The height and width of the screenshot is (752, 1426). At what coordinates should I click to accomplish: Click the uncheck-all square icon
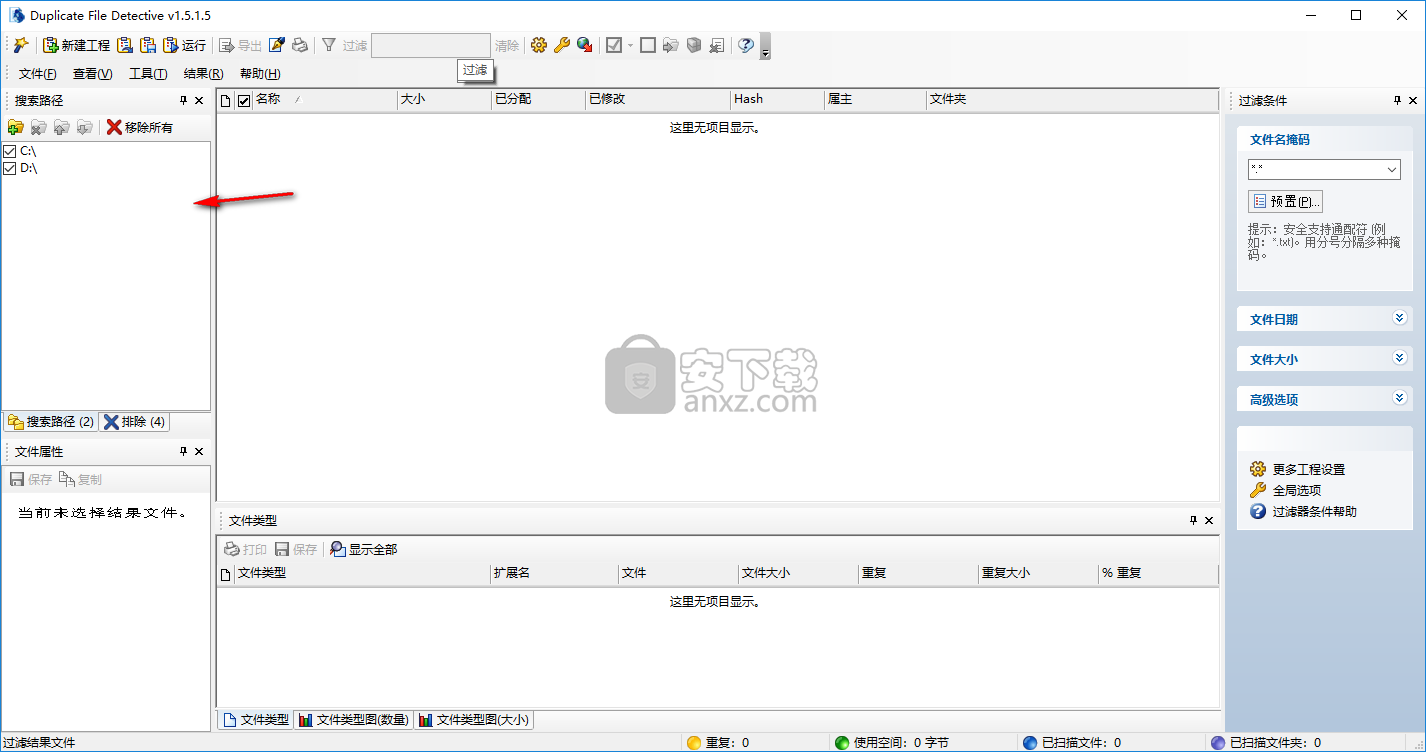648,45
